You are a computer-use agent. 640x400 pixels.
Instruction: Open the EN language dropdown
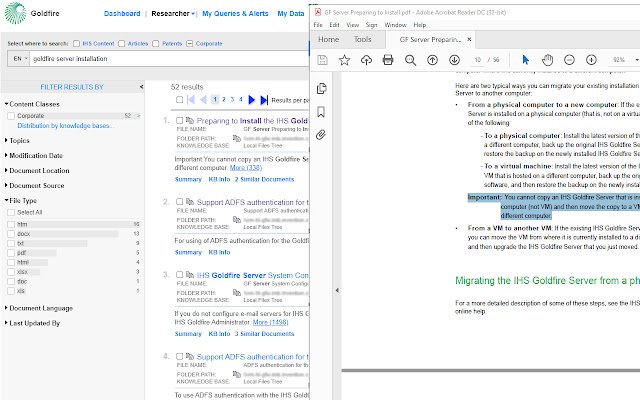(x=19, y=59)
